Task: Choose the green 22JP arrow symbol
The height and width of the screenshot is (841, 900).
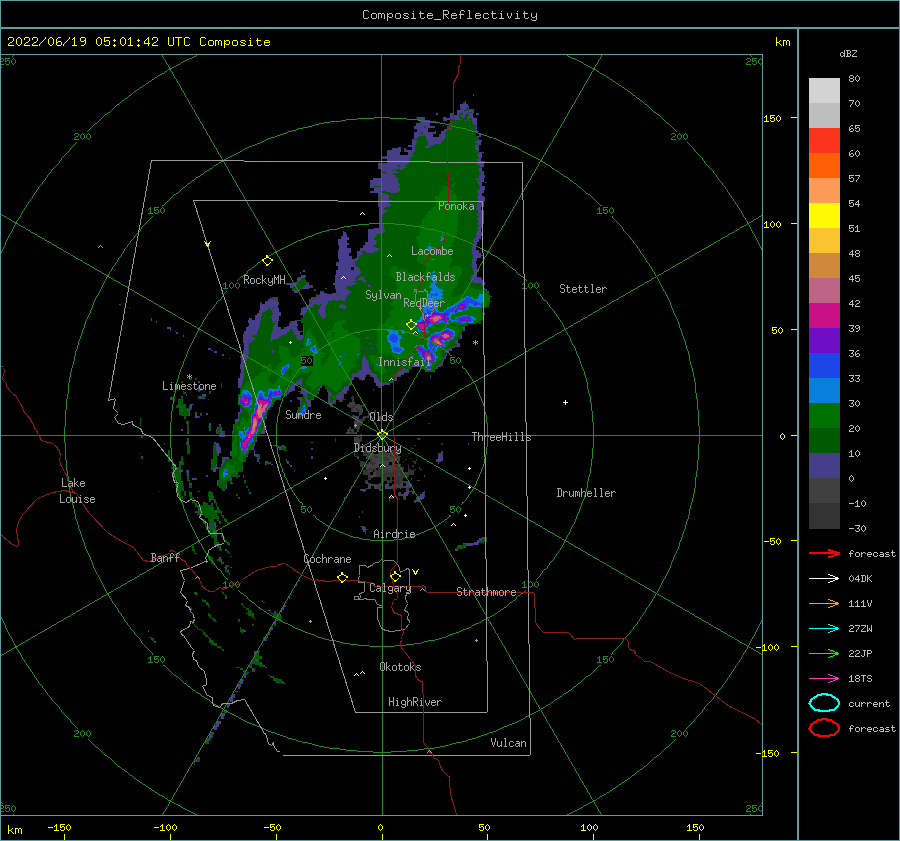Action: click(824, 653)
